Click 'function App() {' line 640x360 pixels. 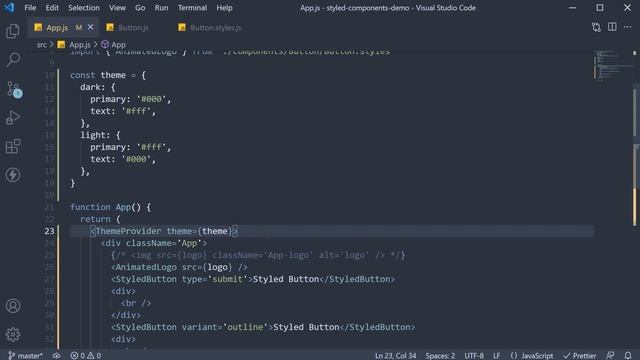(111, 207)
